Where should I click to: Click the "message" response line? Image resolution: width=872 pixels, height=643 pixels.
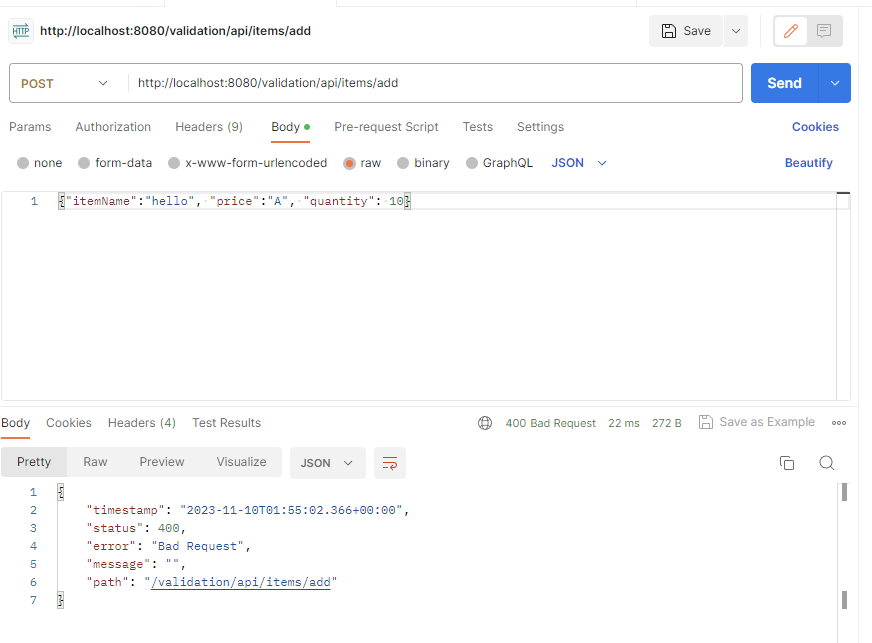(x=136, y=565)
